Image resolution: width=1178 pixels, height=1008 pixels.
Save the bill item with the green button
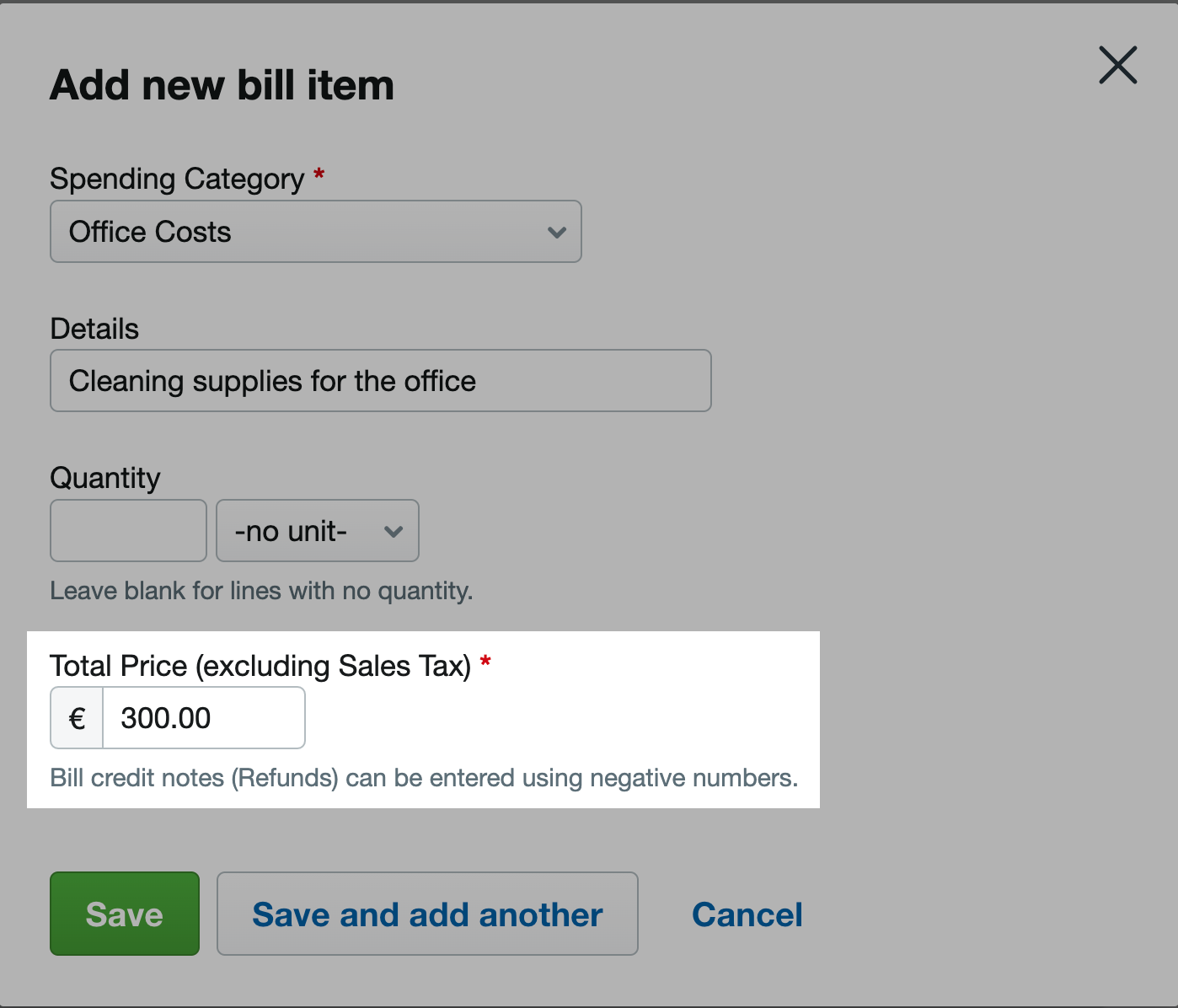click(125, 914)
